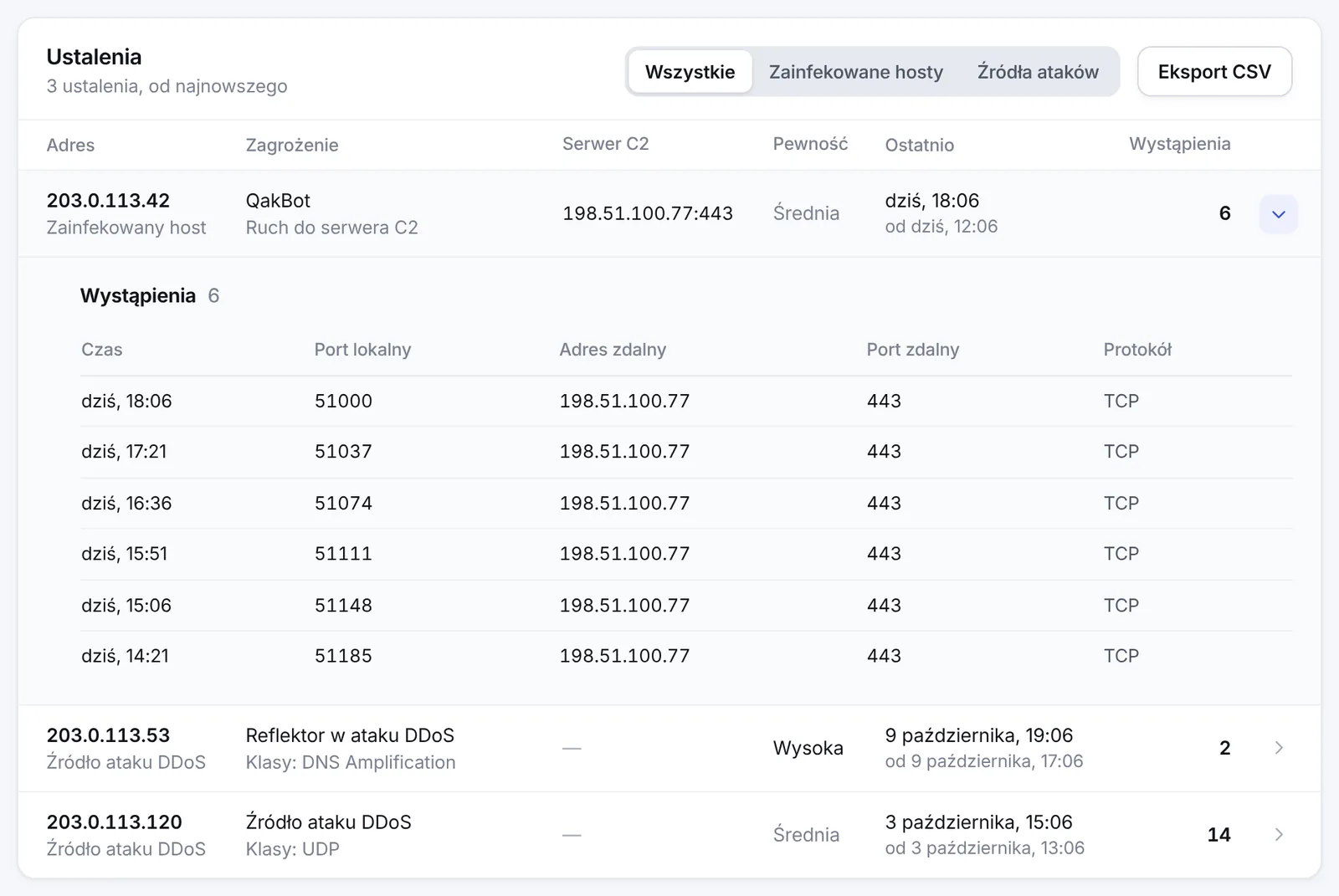Click local port 51148
This screenshot has width=1339, height=896.
point(343,606)
